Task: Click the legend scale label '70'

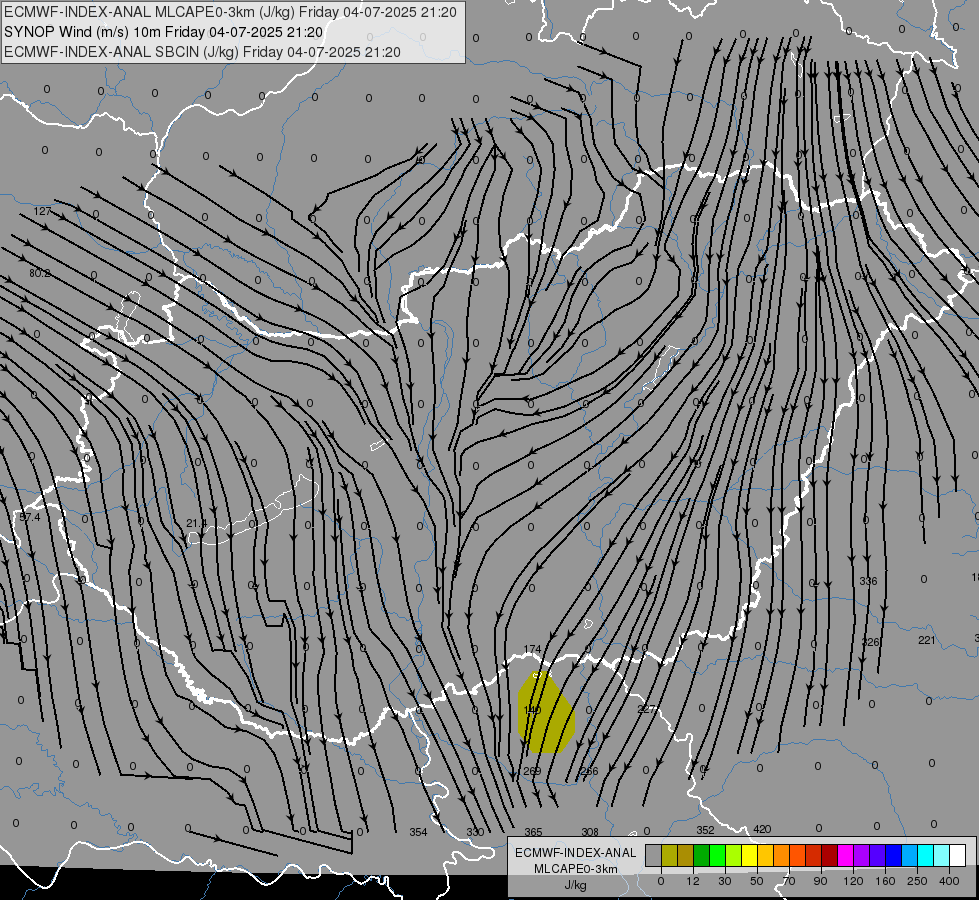Action: 789,881
